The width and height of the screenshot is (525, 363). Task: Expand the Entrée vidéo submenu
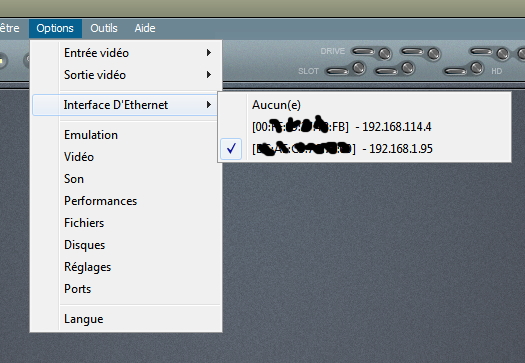pos(126,53)
